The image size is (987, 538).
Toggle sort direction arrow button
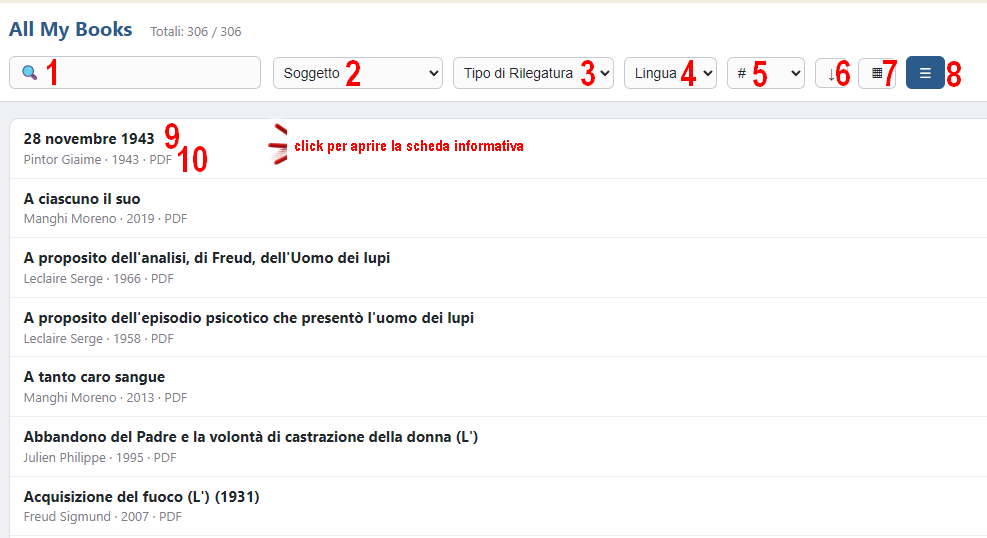834,73
